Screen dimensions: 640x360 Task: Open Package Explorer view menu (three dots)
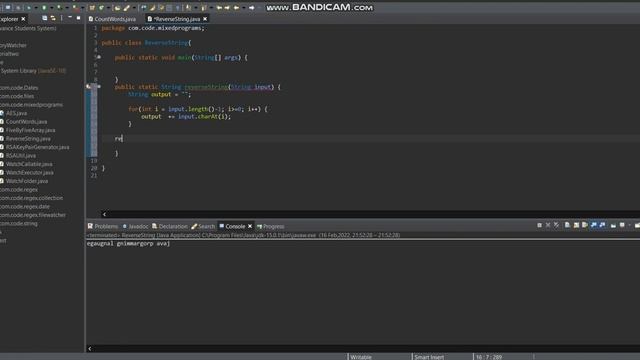pyautogui.click(x=61, y=18)
